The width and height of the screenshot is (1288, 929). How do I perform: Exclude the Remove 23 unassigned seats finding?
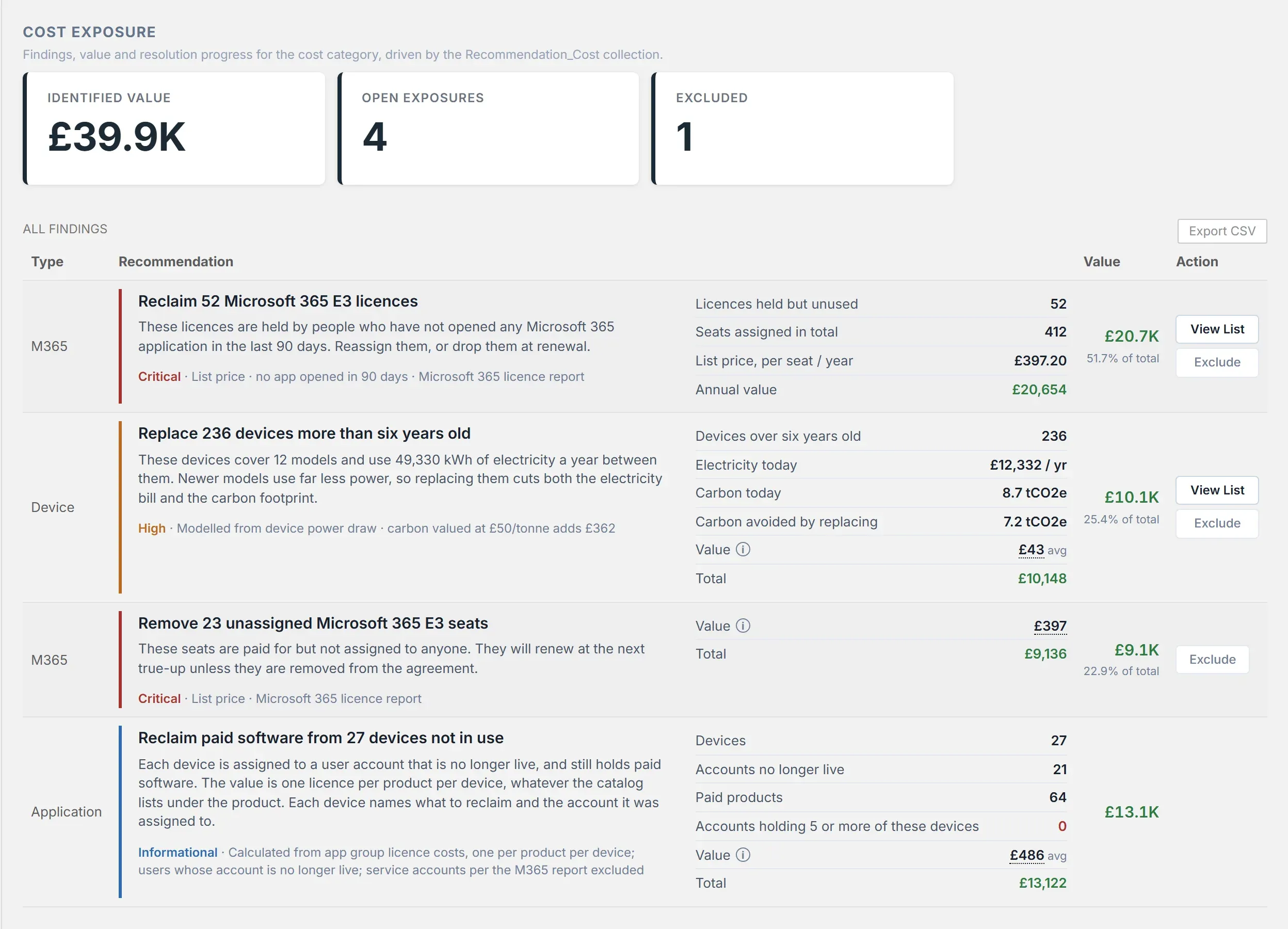[x=1212, y=659]
